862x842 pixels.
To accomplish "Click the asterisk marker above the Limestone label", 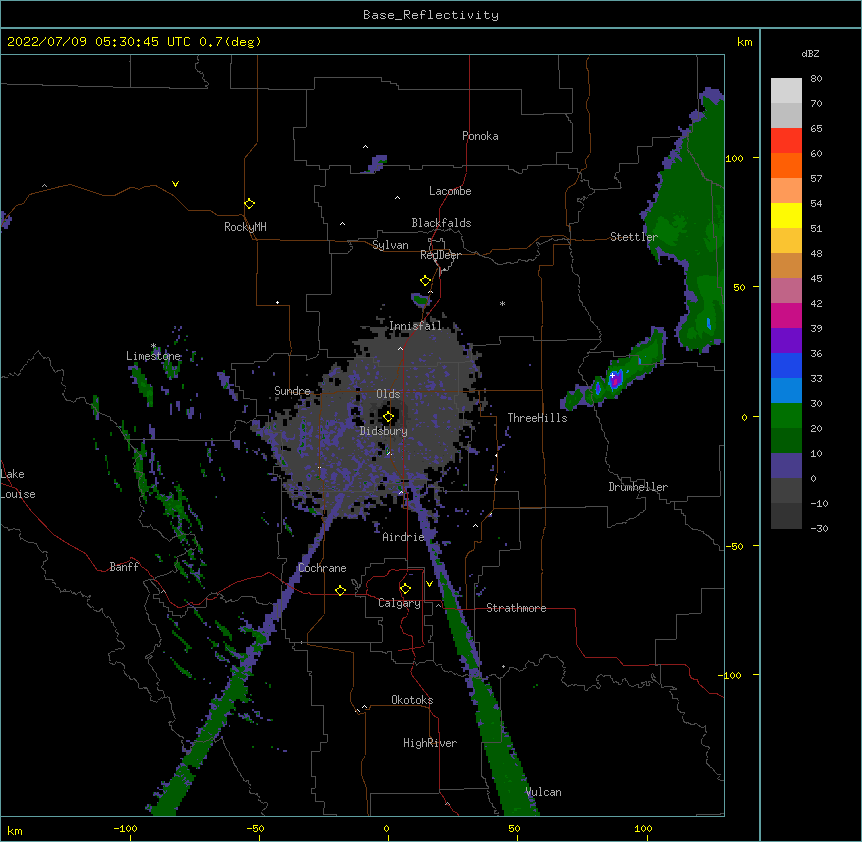I will point(153,346).
